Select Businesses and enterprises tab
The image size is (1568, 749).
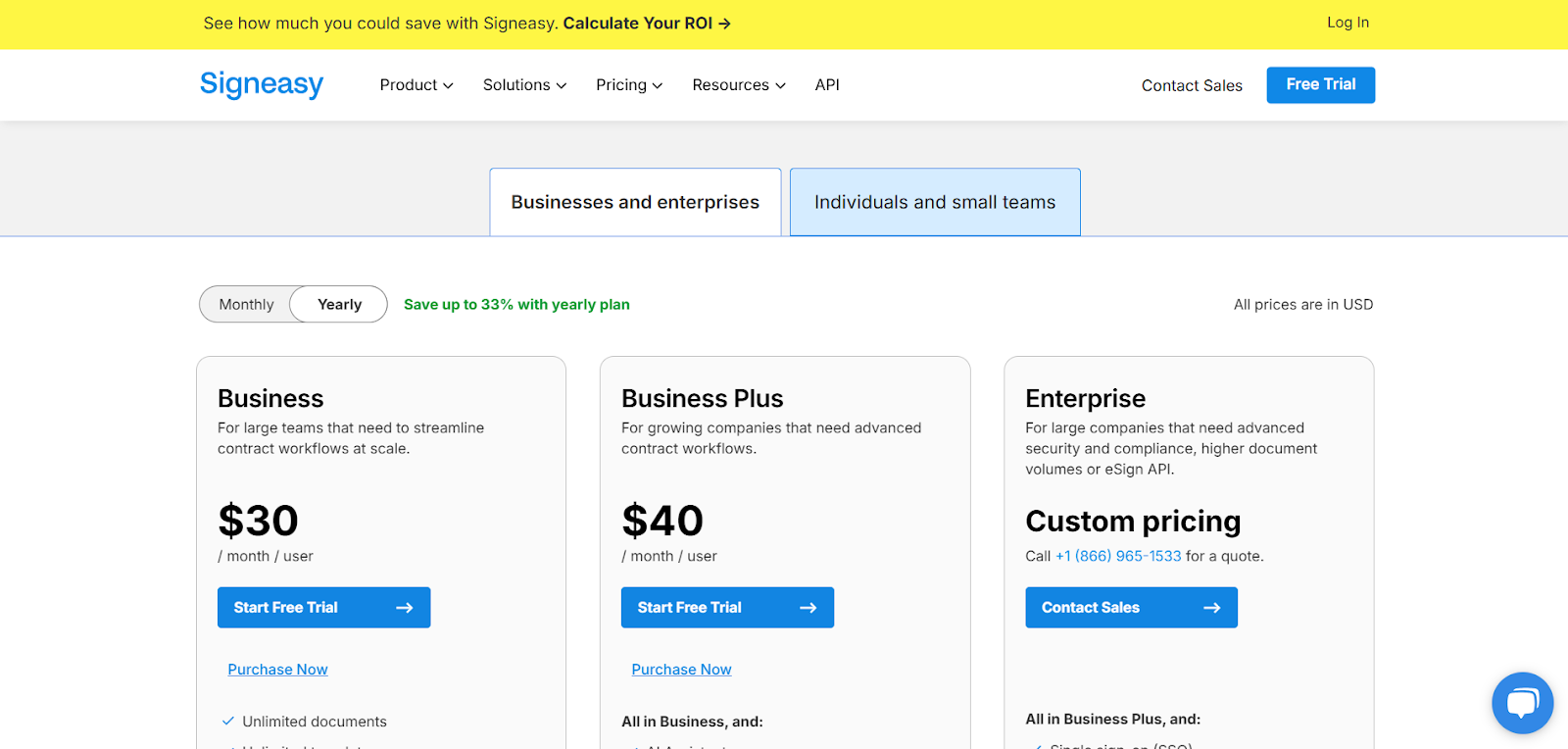point(635,202)
